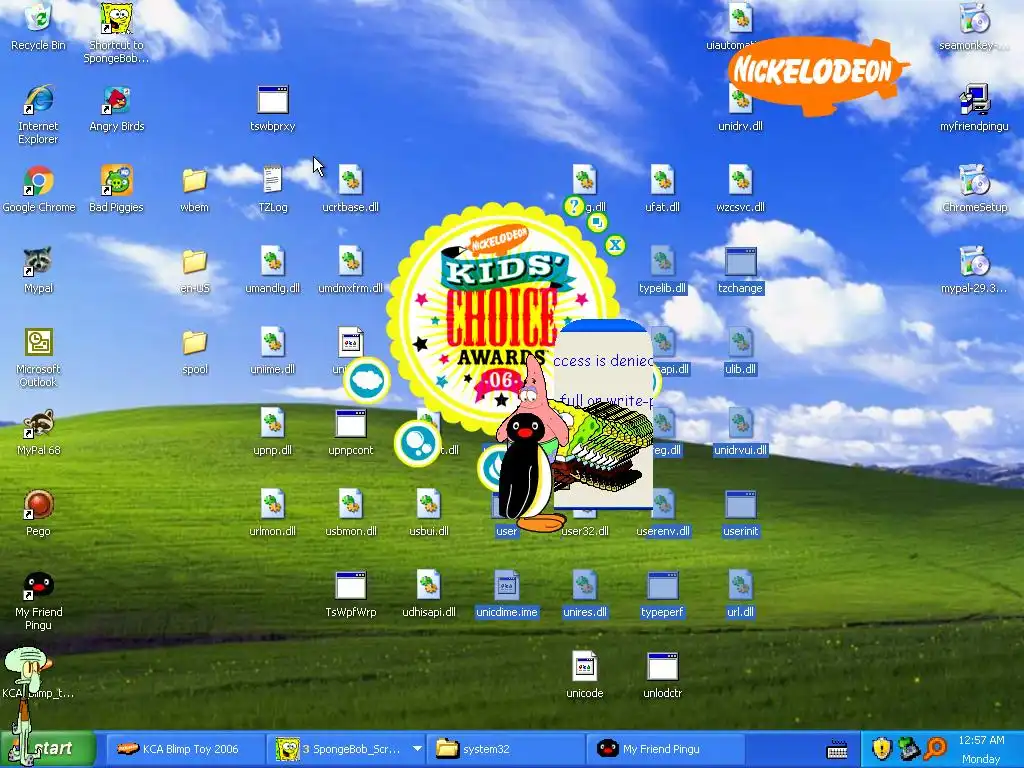Select the Bad Piggies icon
The width and height of the screenshot is (1024, 768).
click(x=116, y=189)
